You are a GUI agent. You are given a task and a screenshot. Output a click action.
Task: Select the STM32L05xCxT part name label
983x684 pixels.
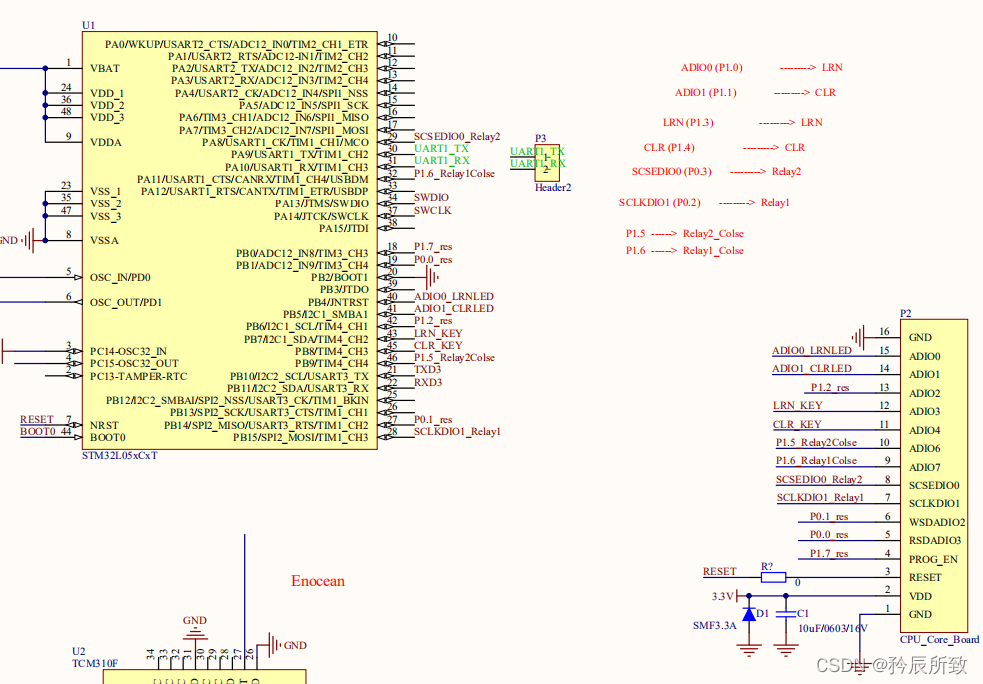[120, 456]
